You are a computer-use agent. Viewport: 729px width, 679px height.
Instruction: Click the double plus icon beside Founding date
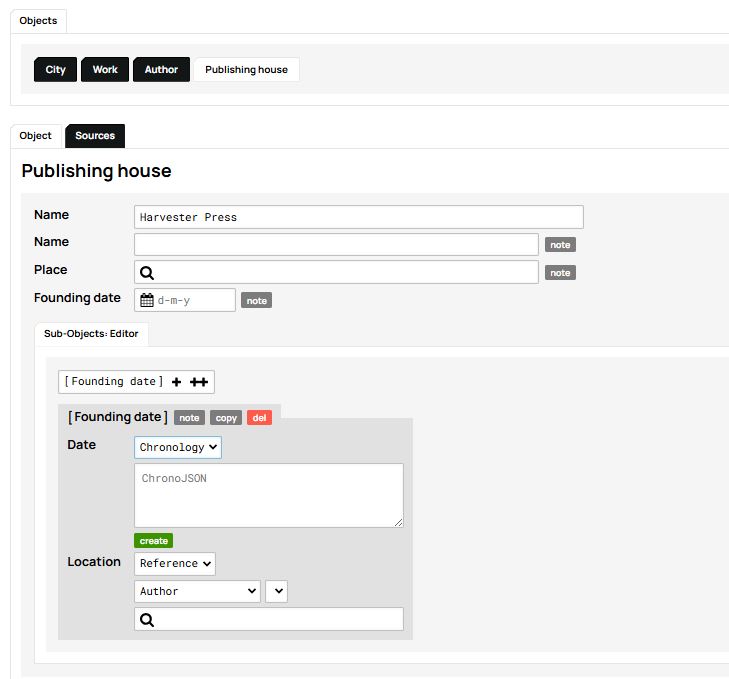[x=199, y=382]
